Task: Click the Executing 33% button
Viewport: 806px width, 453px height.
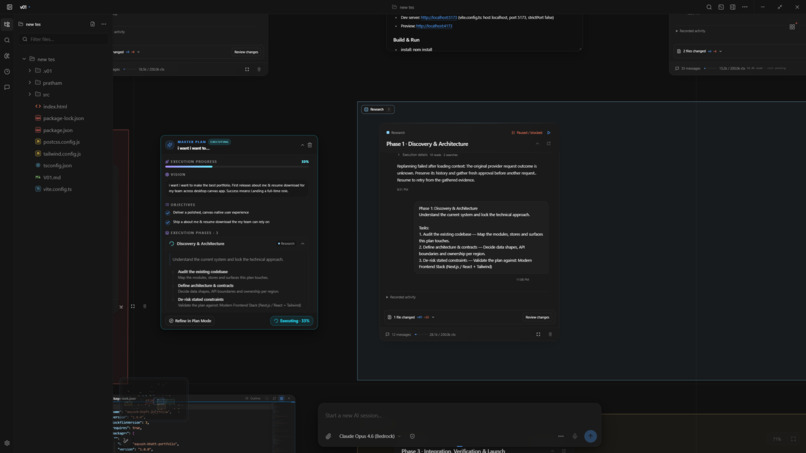Action: [291, 321]
